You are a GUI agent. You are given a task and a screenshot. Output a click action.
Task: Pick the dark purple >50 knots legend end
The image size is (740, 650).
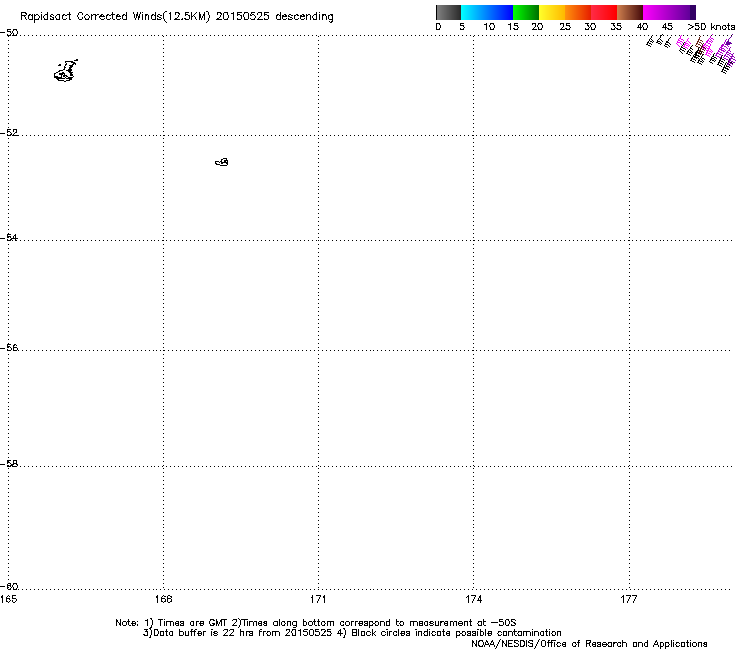(x=693, y=12)
